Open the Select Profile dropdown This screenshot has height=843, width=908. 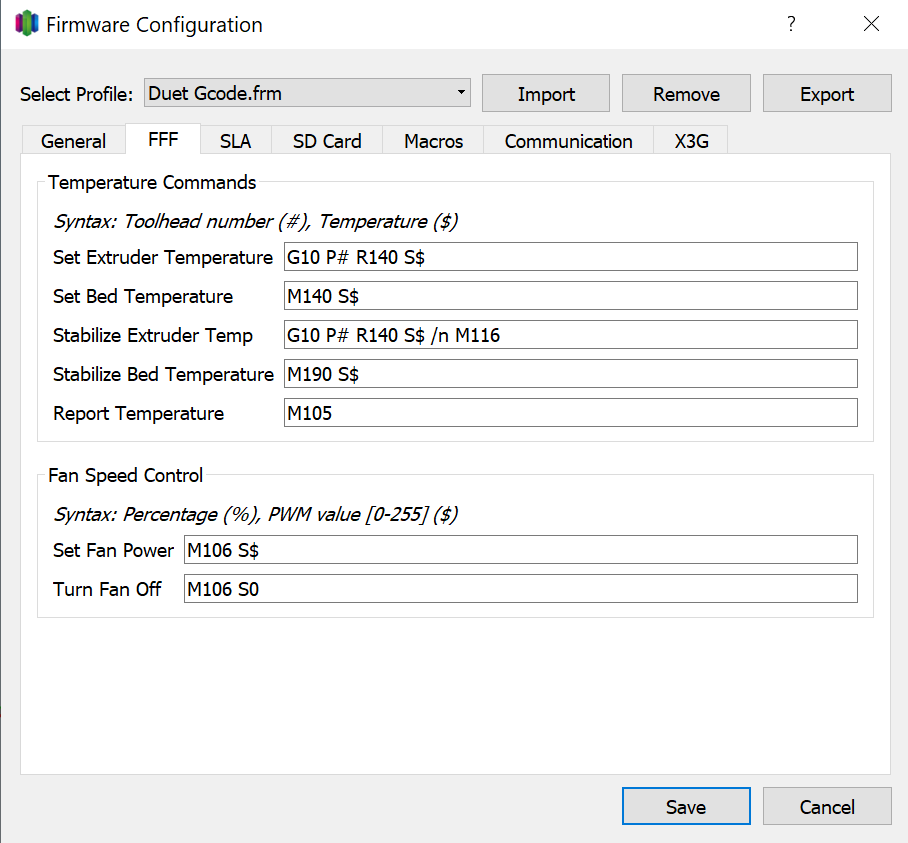click(307, 93)
